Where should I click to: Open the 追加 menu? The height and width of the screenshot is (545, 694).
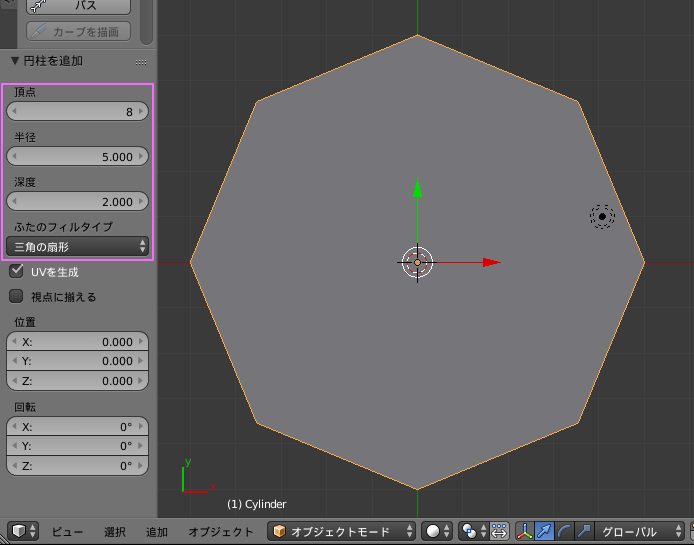pos(157,531)
